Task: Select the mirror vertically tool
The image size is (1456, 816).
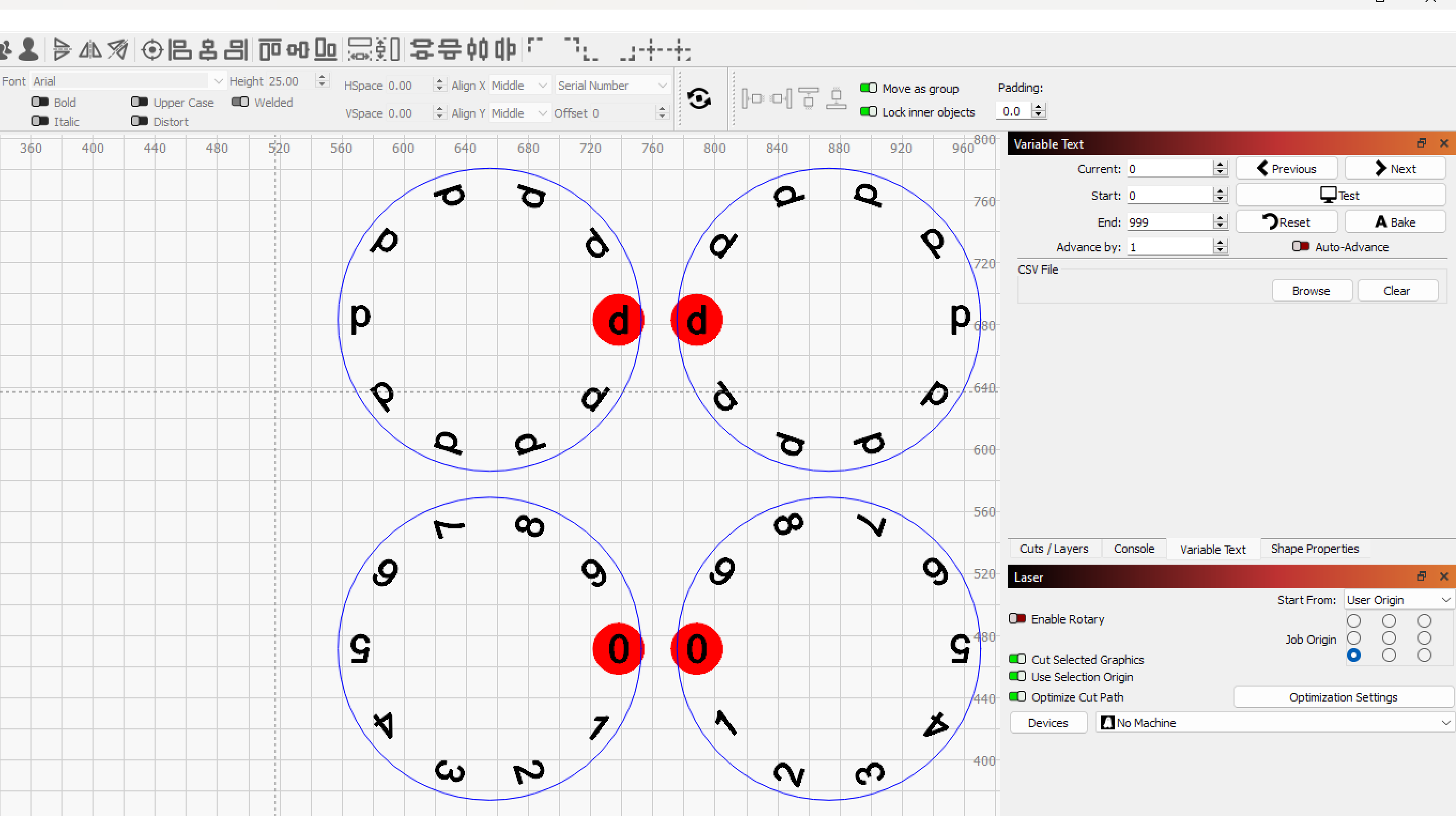Action: 62,50
